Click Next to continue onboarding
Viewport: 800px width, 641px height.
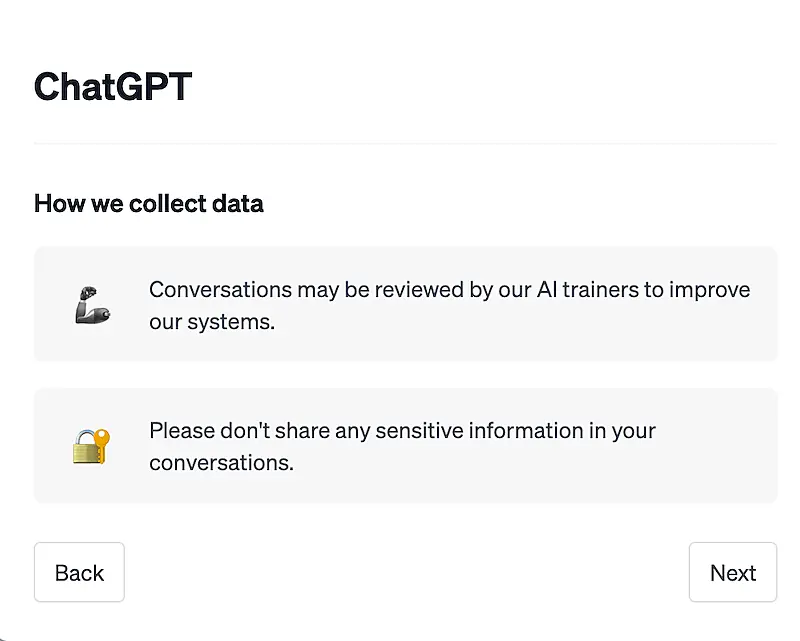[x=733, y=572]
